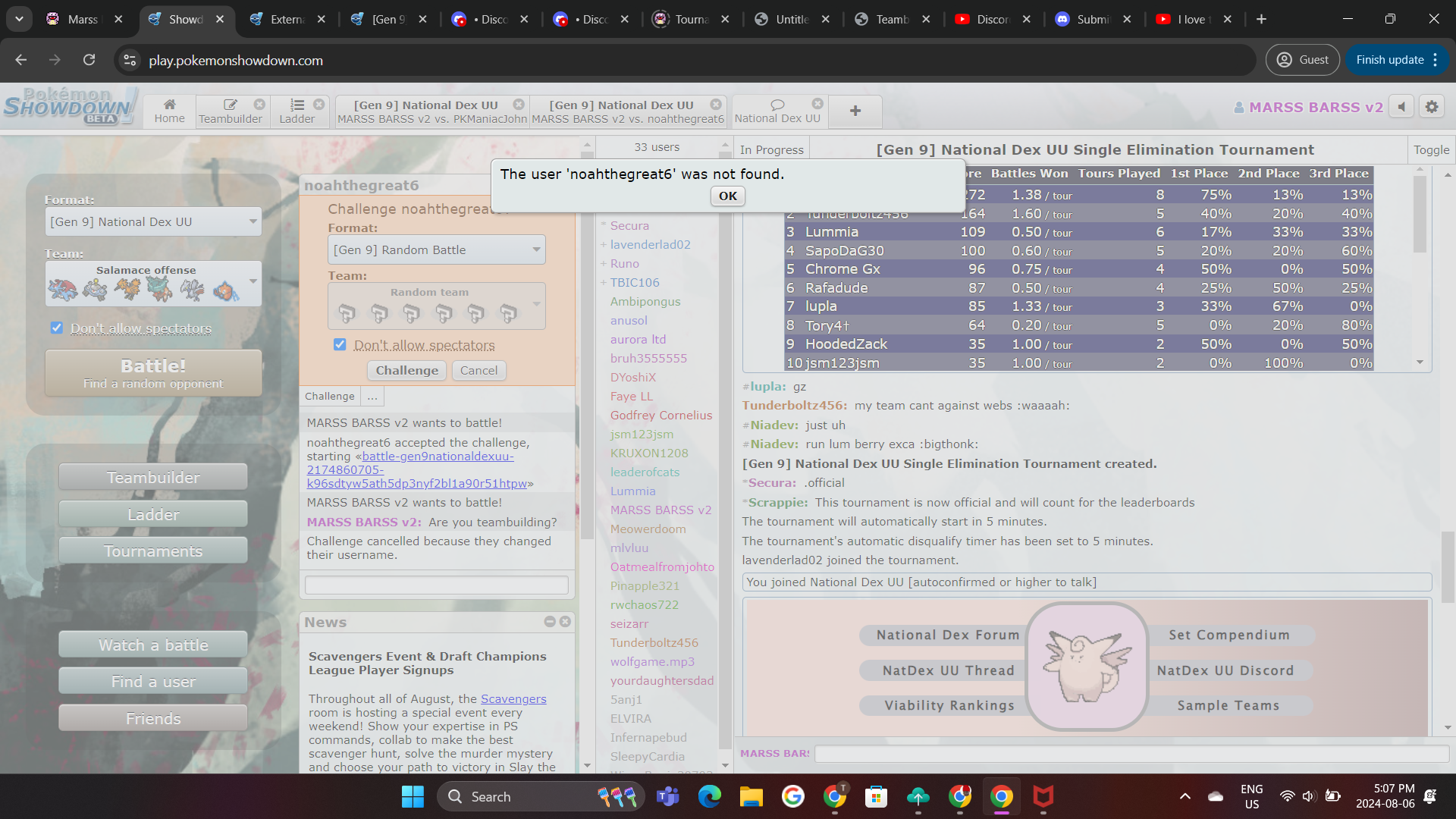Close the Teambuilder tab
Screen dimensions: 1456x819
click(259, 104)
